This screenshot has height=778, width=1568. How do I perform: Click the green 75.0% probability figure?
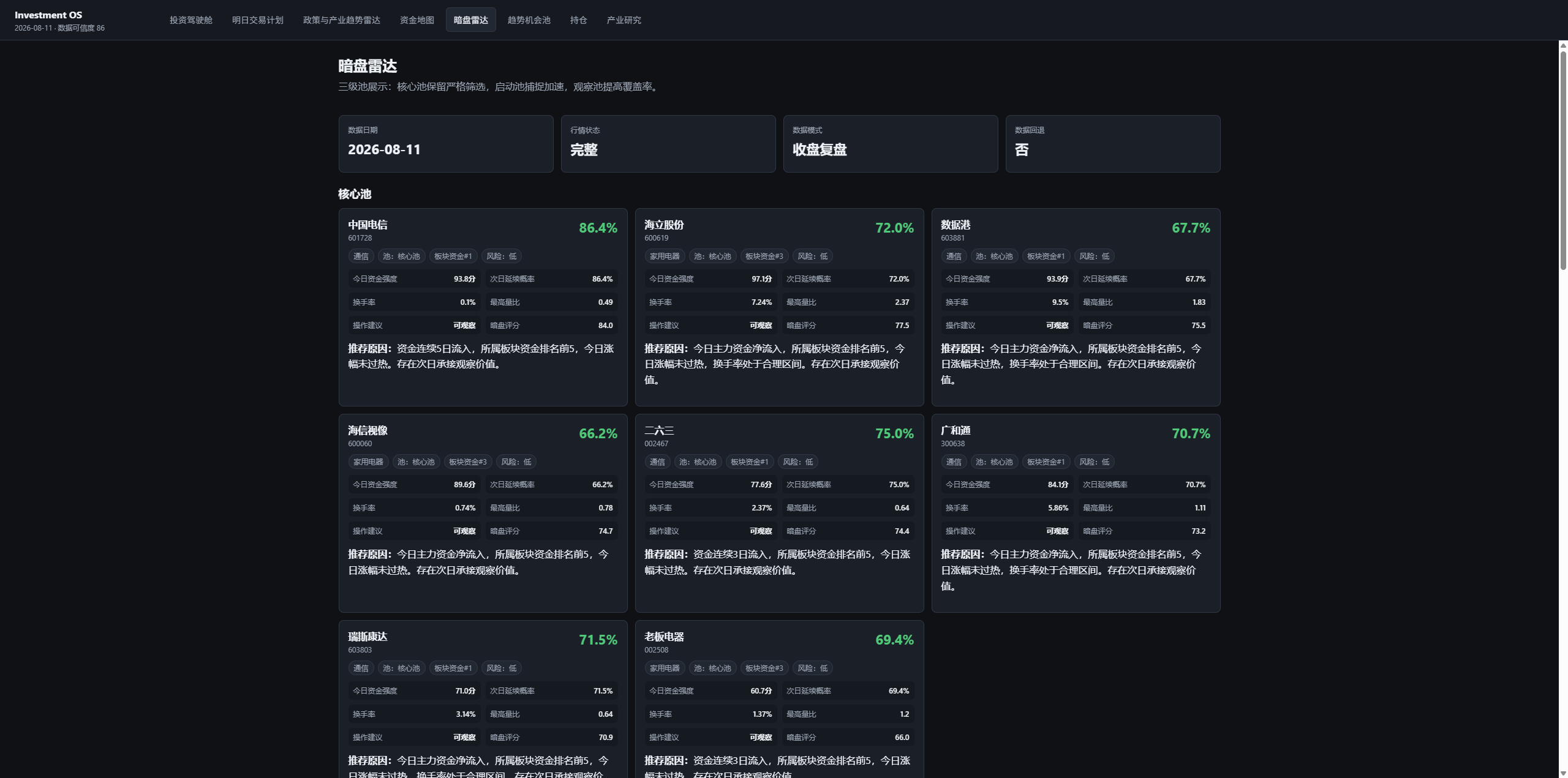click(894, 433)
